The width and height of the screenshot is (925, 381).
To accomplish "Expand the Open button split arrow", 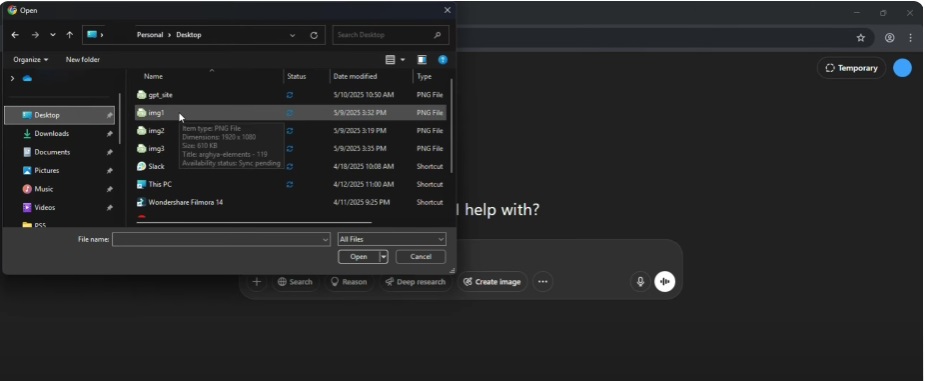I will pos(383,257).
